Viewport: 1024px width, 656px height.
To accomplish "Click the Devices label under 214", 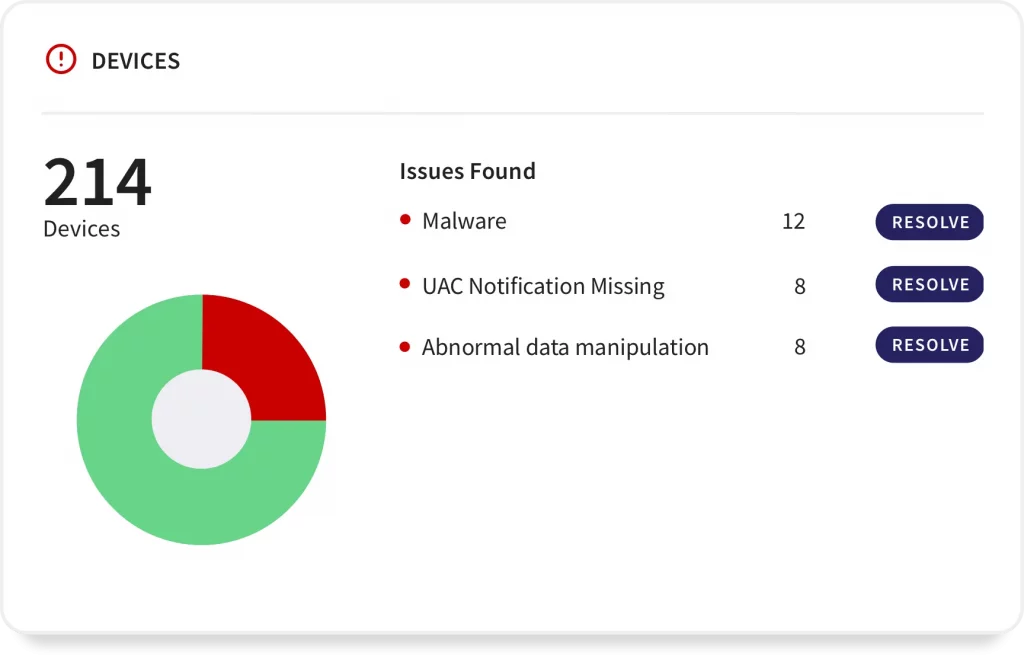I will pos(81,229).
